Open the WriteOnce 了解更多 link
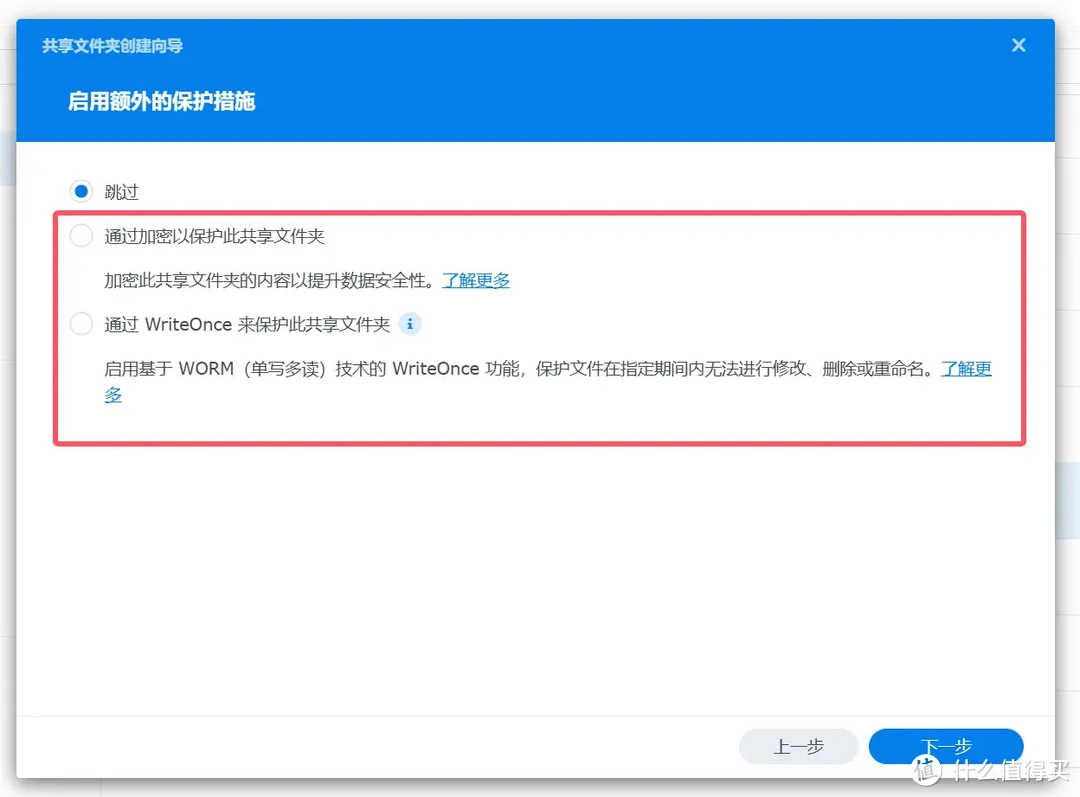Viewport: 1080px width, 797px height. click(966, 368)
